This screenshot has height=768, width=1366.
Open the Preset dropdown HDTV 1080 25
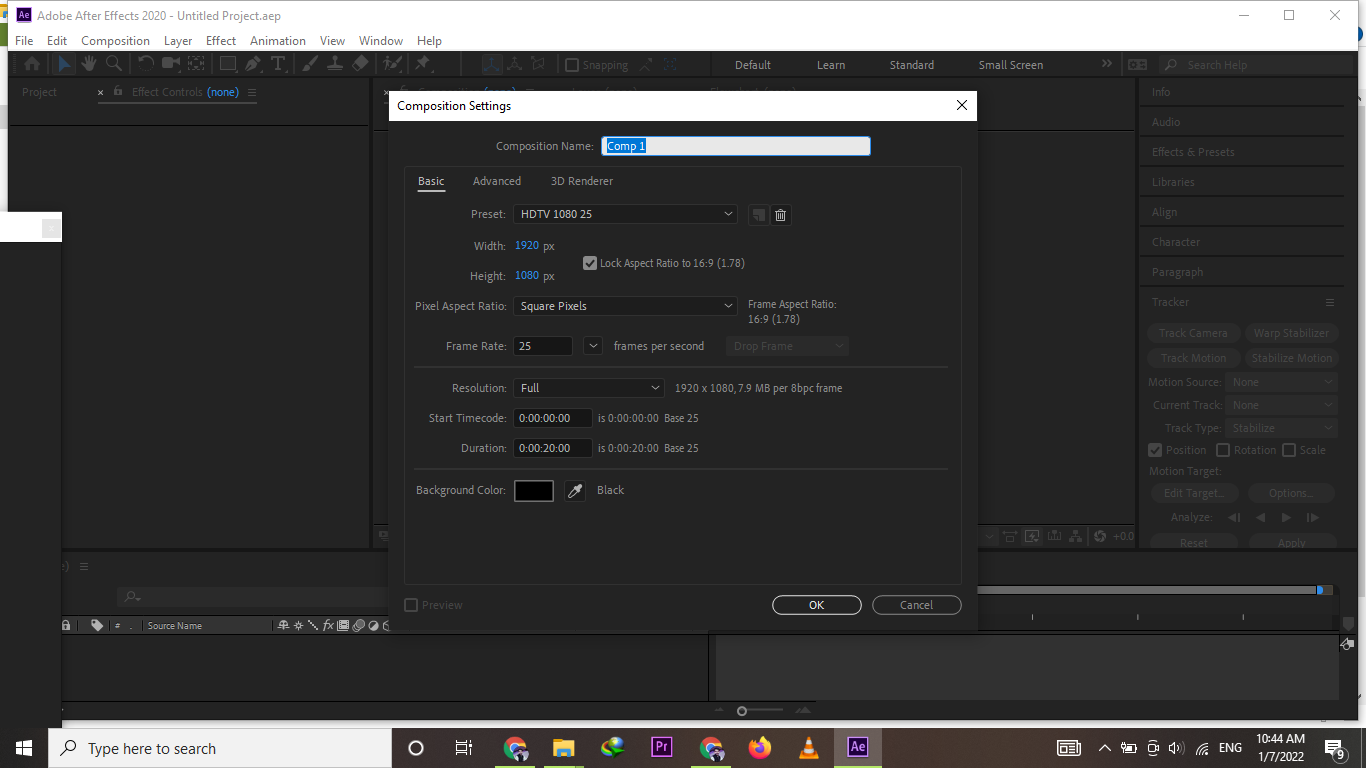[x=625, y=214]
